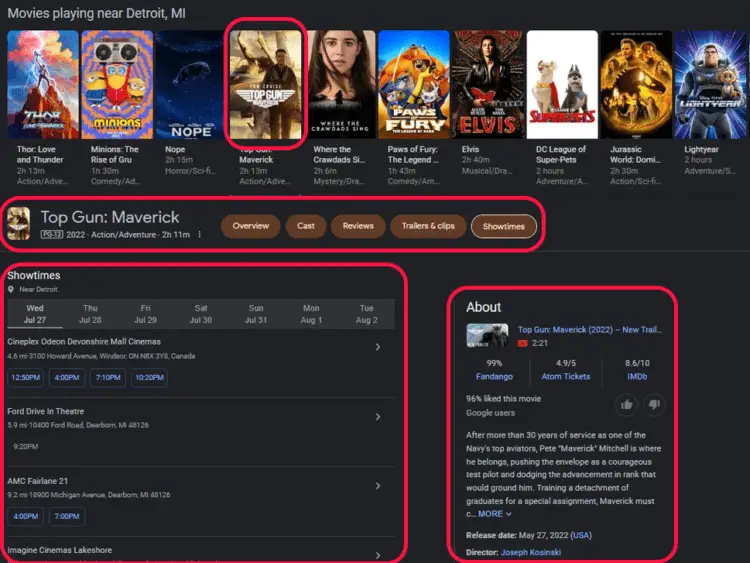Select the Minions: The Rise of Gru poster
Screen dimensions: 750x563
pyautogui.click(x=117, y=85)
